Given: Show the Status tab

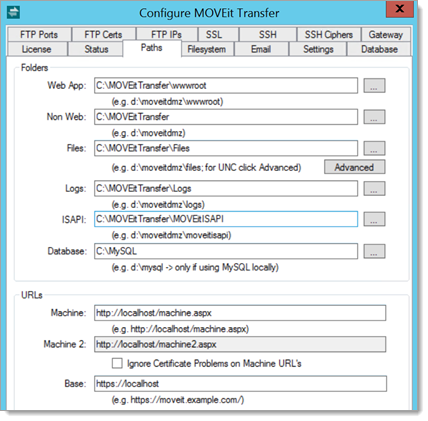Looking at the screenshot, I should coord(96,49).
